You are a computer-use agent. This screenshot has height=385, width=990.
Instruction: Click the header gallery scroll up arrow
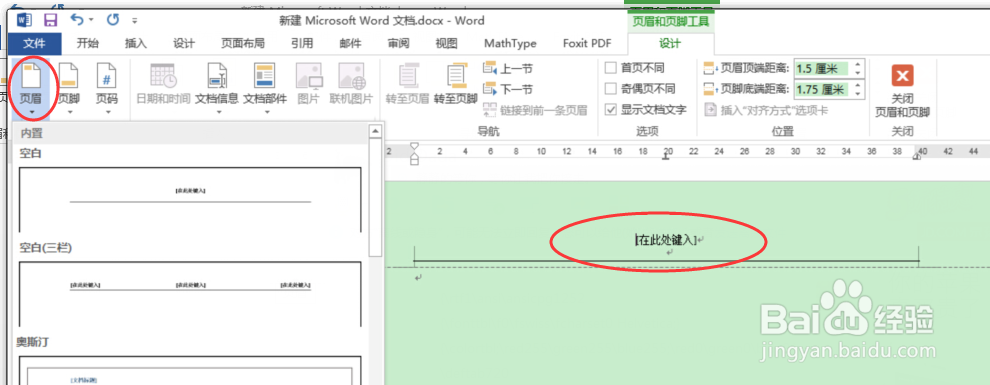[x=375, y=131]
